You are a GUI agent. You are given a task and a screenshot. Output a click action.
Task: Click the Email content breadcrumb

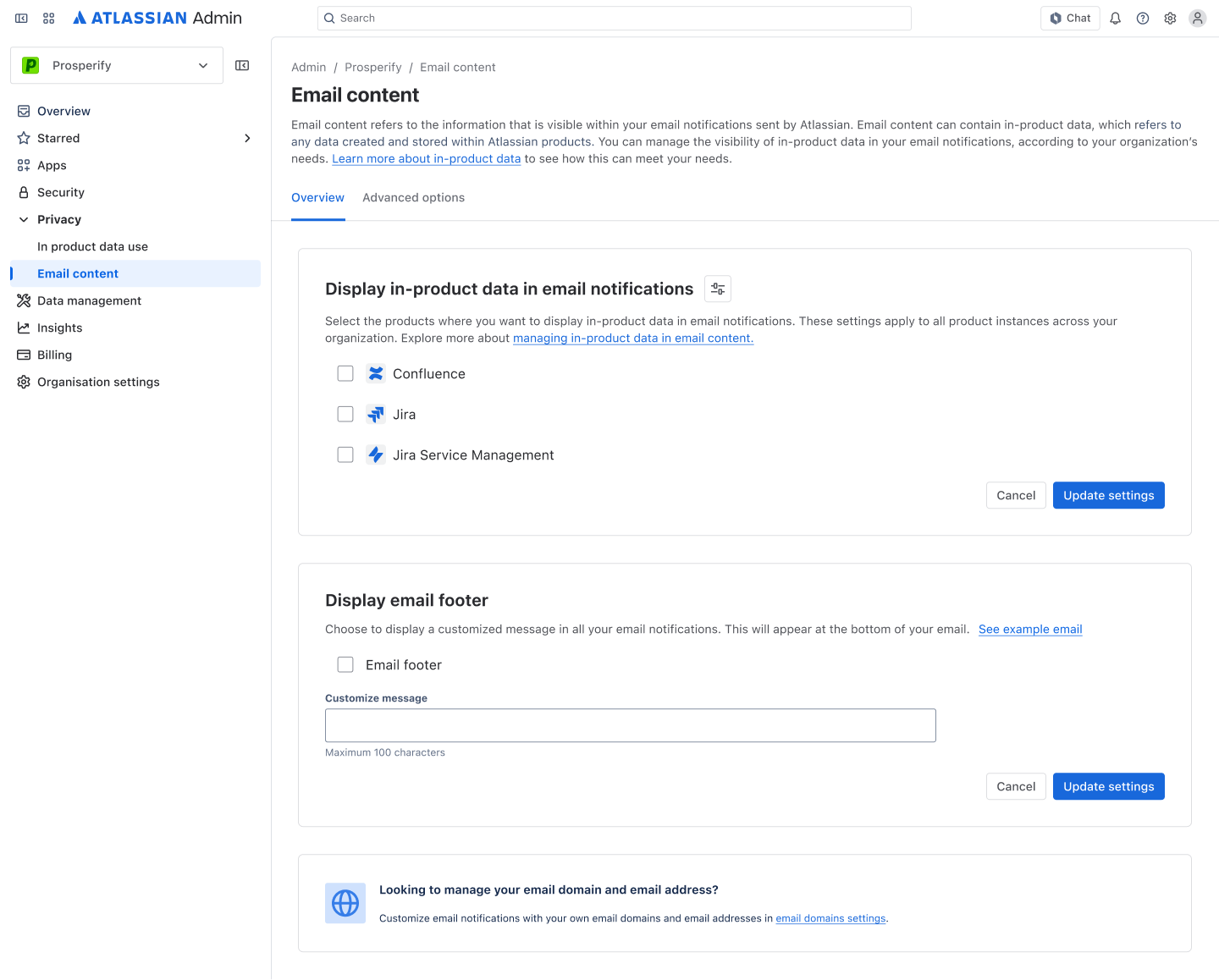(x=458, y=67)
